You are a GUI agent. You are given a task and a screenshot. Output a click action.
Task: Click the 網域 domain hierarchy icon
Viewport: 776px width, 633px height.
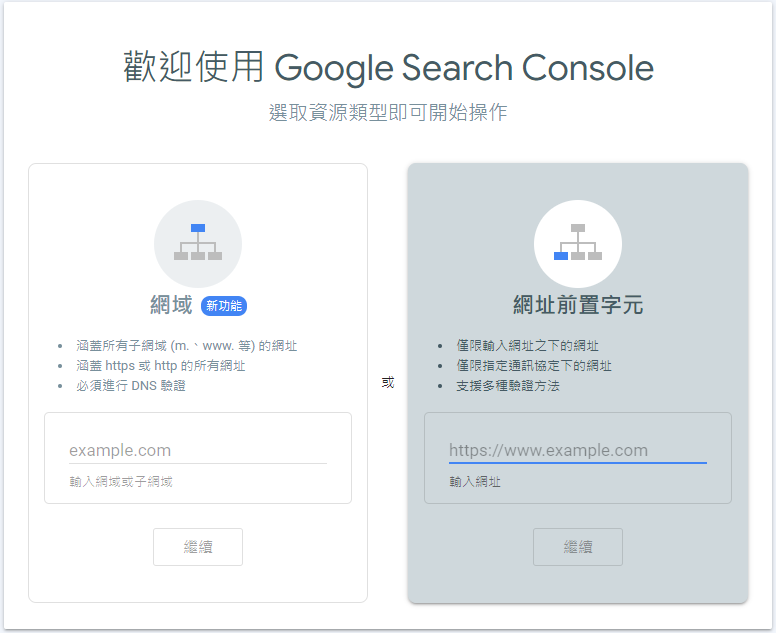pyautogui.click(x=198, y=243)
